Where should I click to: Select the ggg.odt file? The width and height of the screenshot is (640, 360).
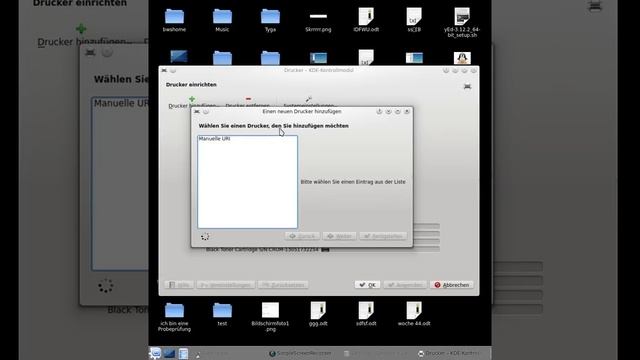[318, 313]
